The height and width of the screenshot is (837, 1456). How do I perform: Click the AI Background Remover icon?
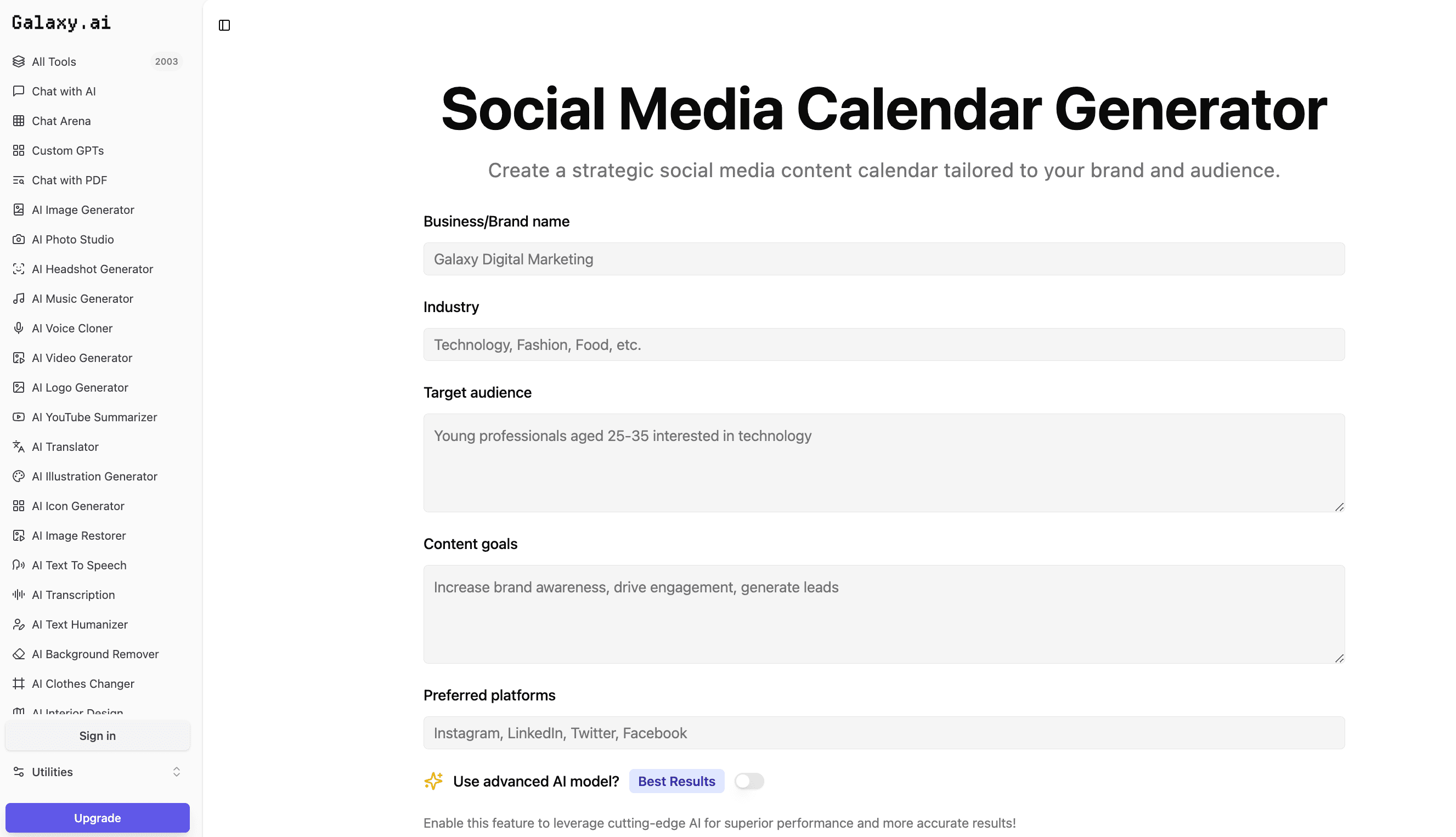18,654
